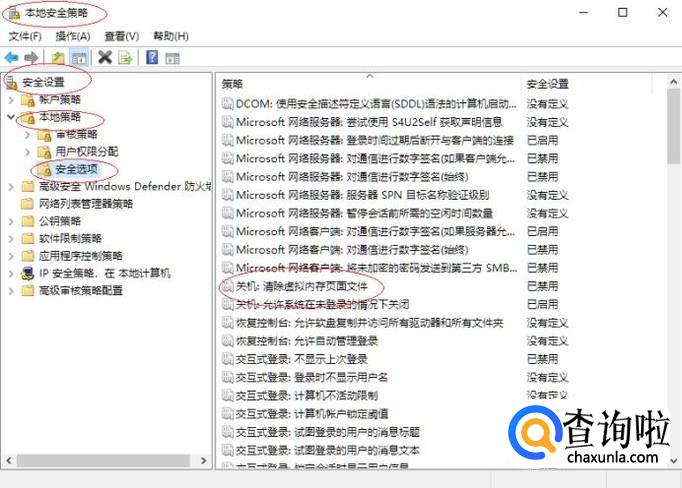682x488 pixels.
Task: Click the 帐户策略 folder icon
Action: [28, 100]
